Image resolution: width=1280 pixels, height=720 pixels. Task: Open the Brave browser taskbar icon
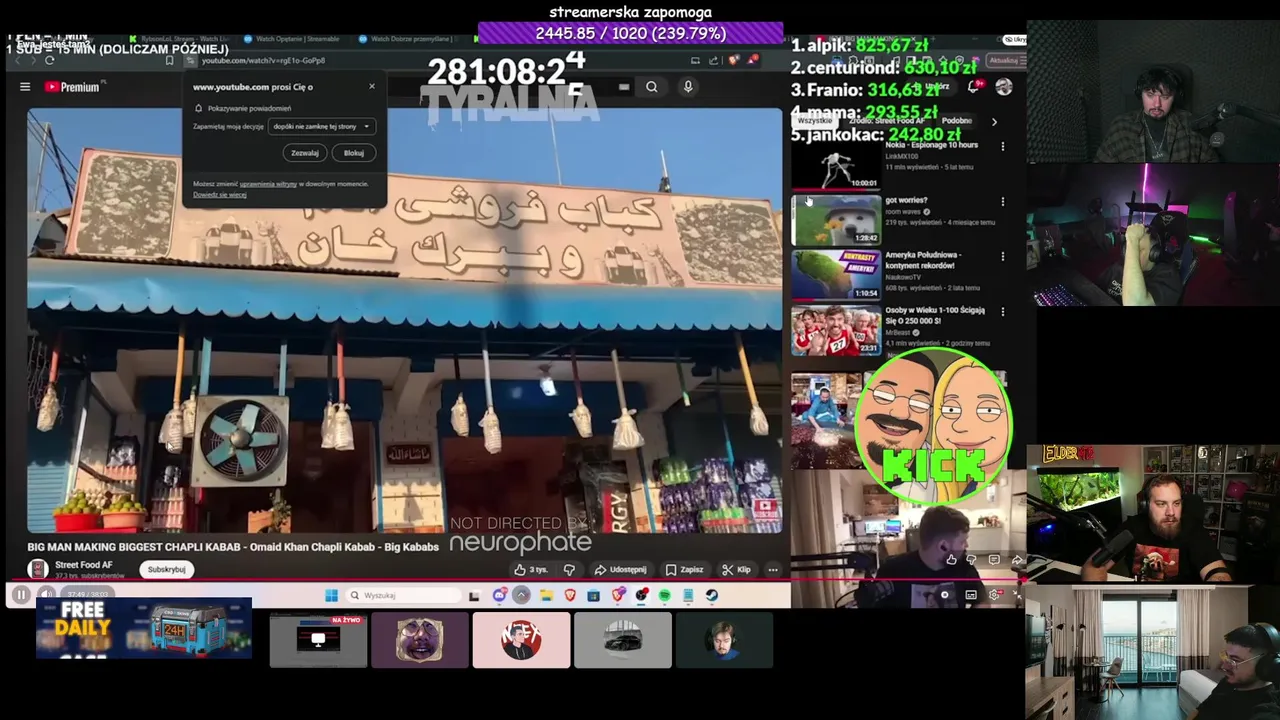tap(570, 596)
